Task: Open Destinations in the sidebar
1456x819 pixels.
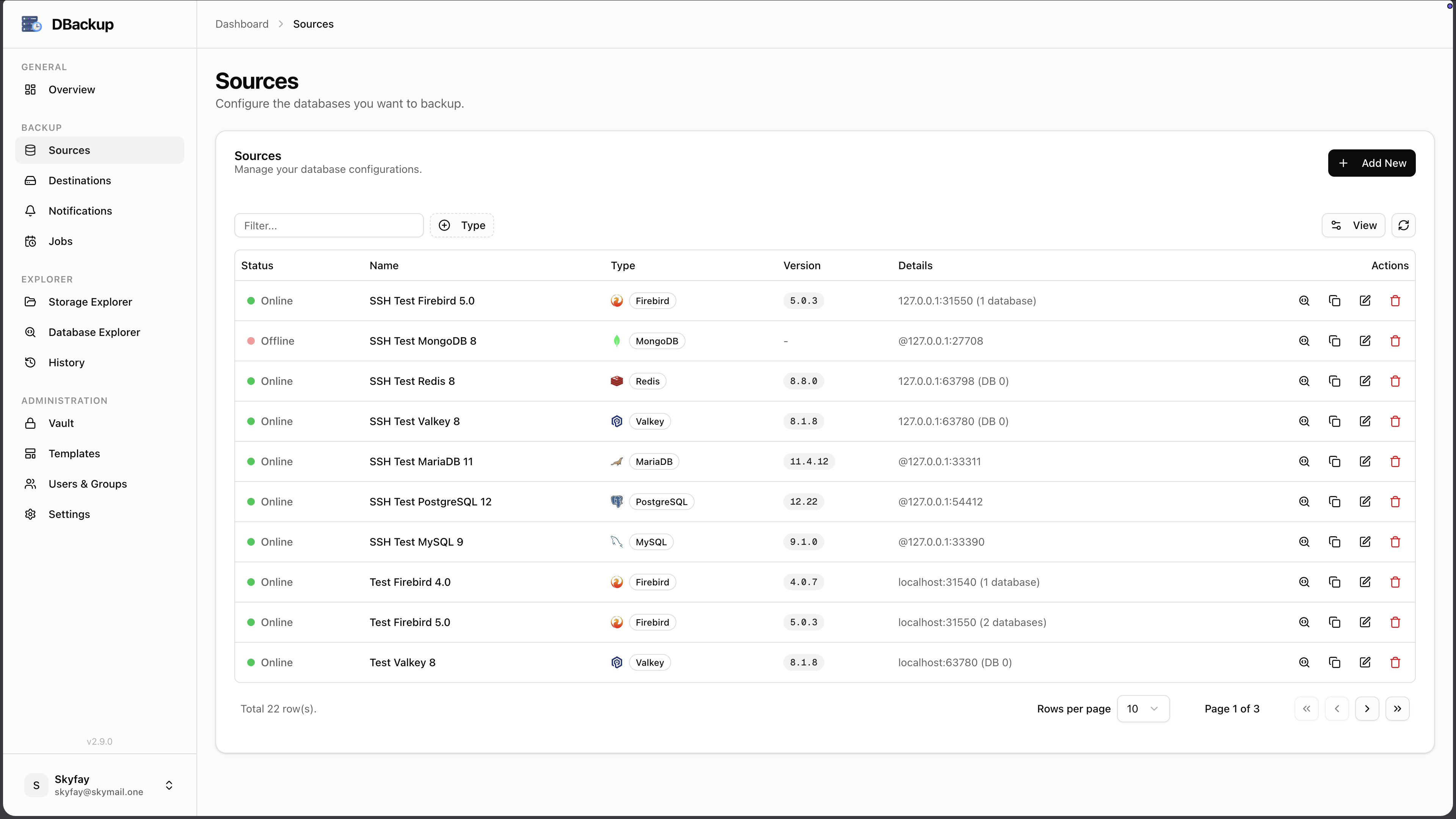Action: [99, 180]
